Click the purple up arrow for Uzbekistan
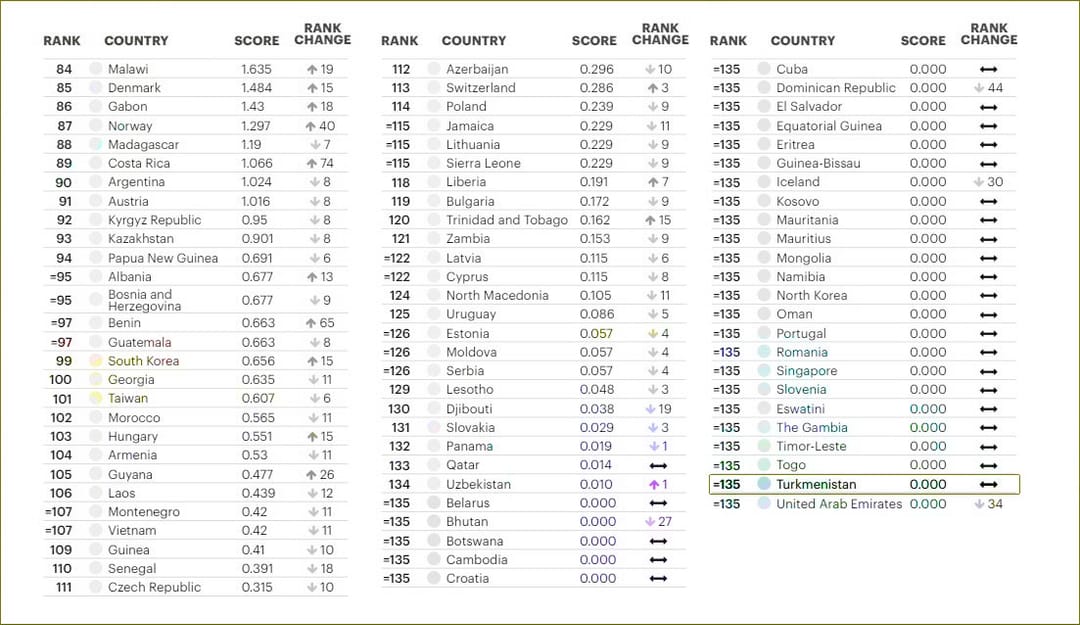1080x625 pixels. 650,484
